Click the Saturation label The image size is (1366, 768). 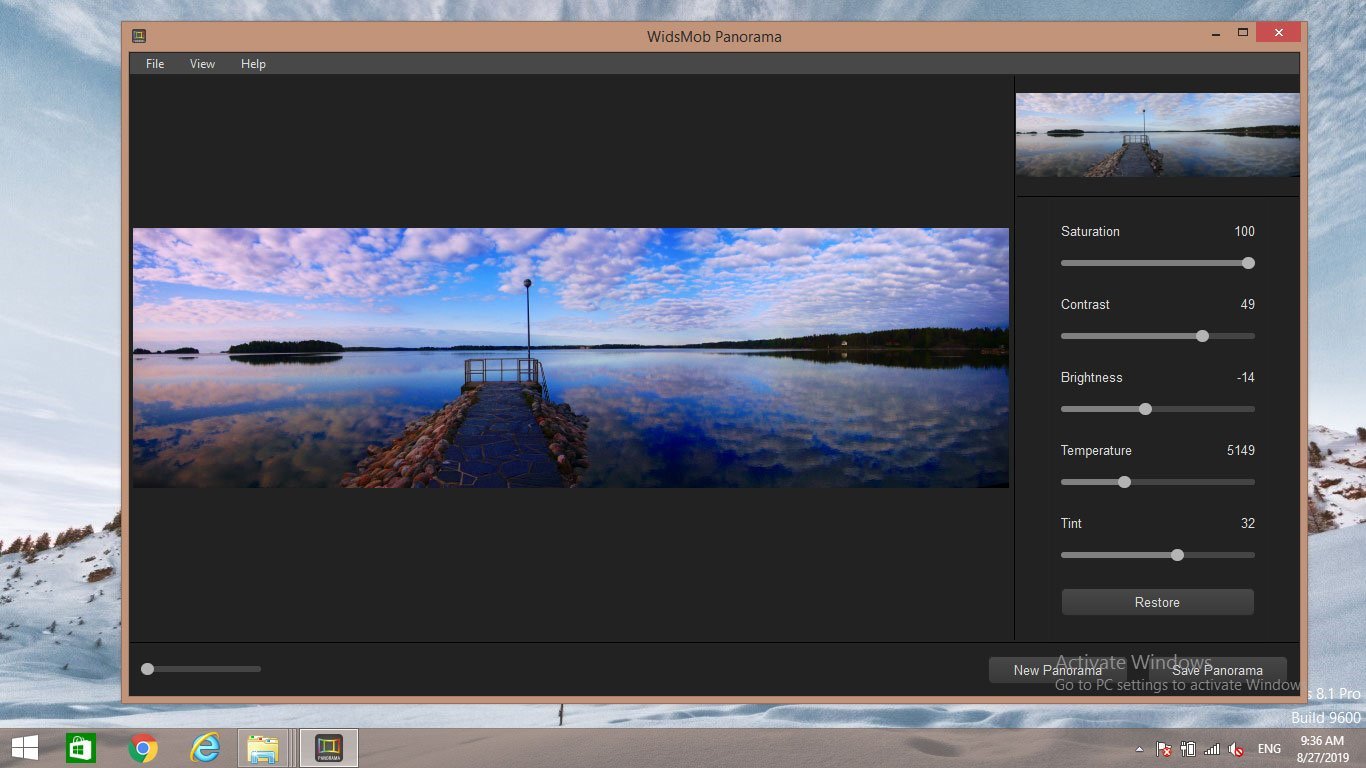click(x=1090, y=231)
